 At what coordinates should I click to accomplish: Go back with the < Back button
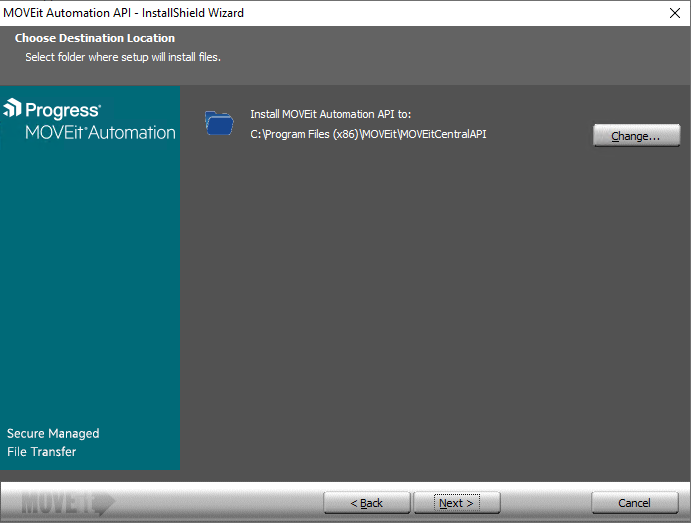point(367,503)
